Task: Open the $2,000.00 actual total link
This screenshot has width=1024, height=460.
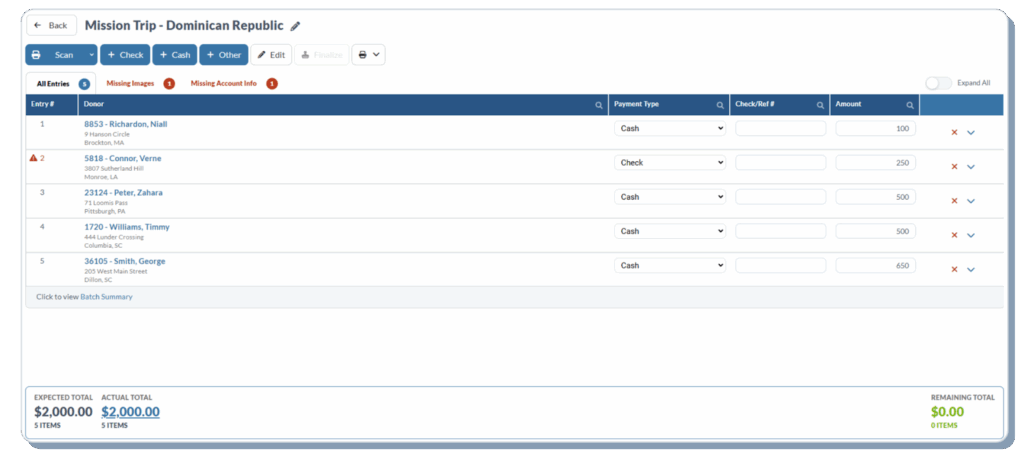Action: pyautogui.click(x=131, y=412)
